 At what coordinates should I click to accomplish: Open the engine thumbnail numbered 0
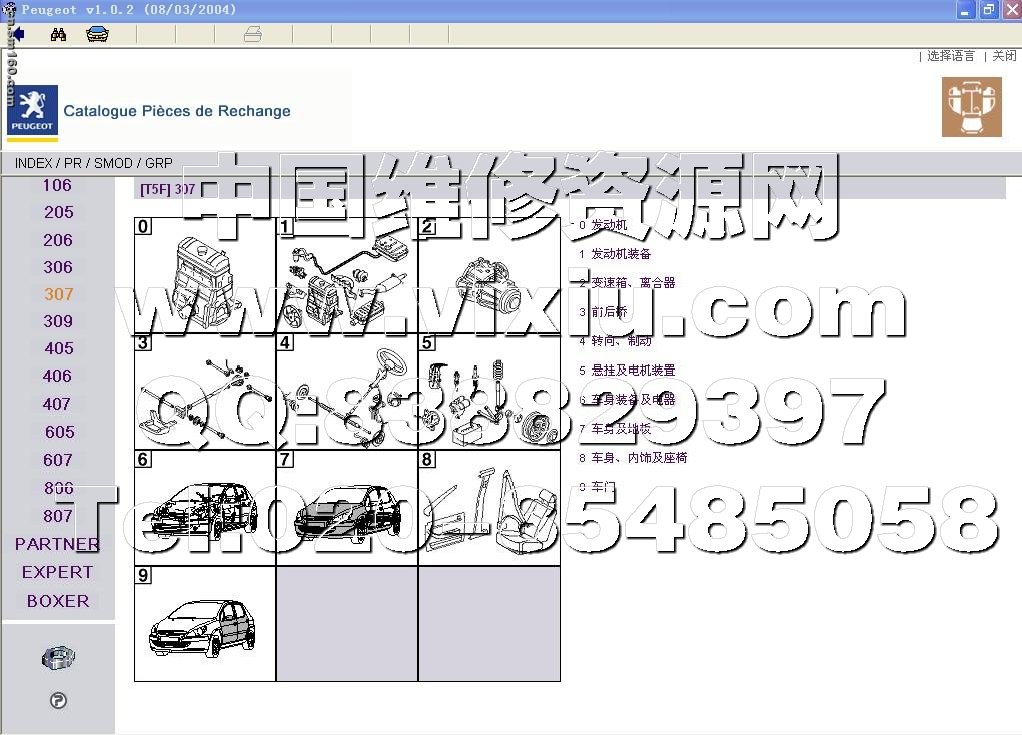(204, 275)
